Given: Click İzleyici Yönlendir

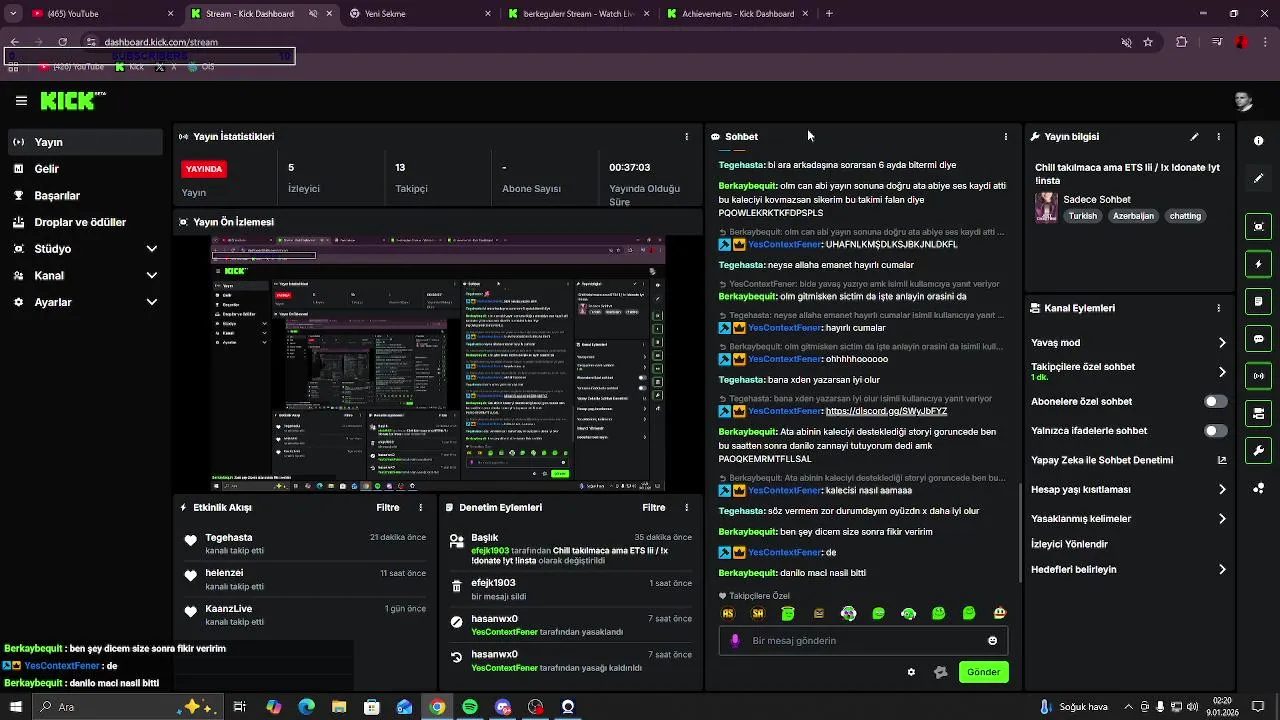Looking at the screenshot, I should pos(1069,544).
